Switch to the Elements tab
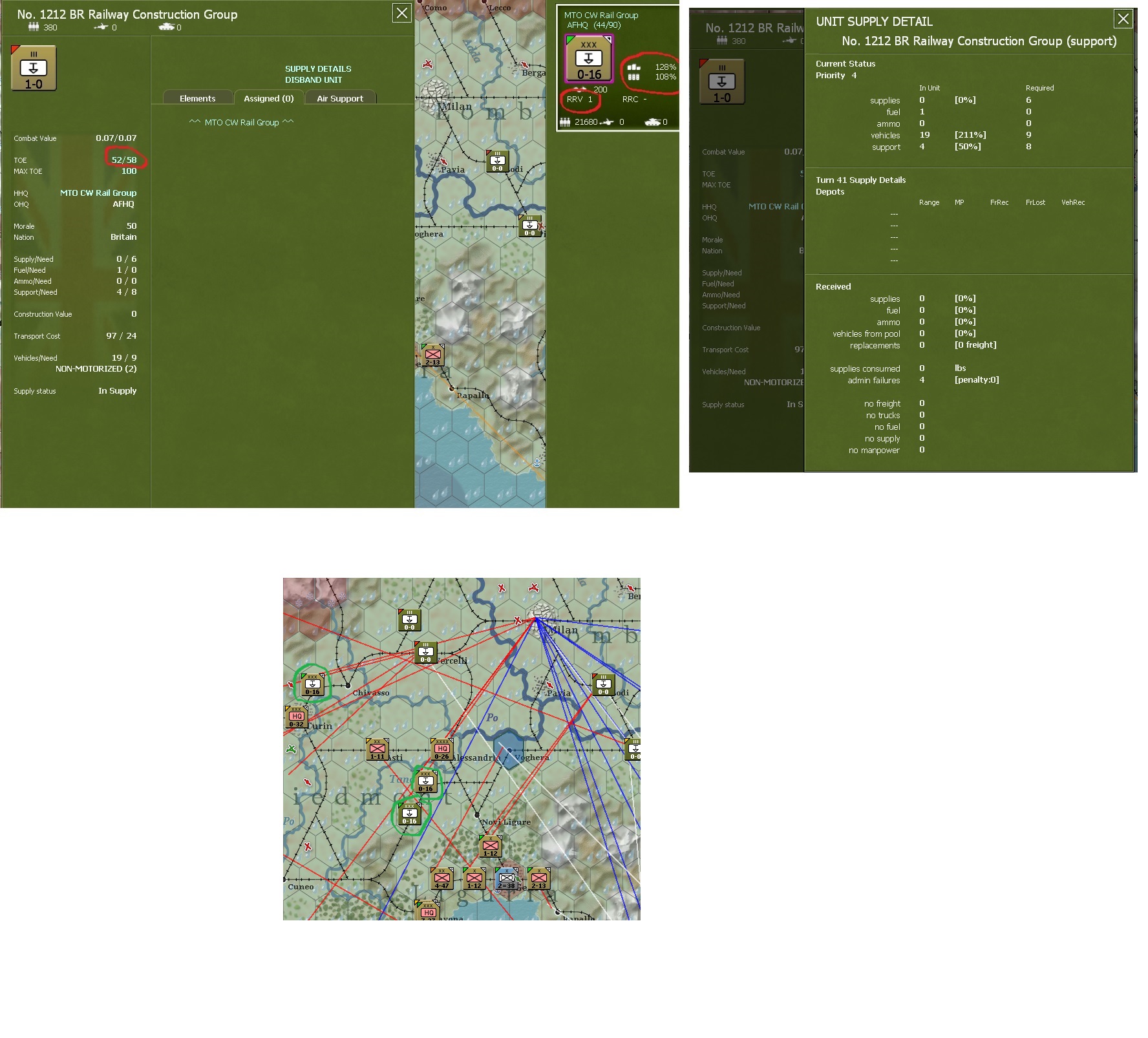Viewport: 1148px width, 1038px height. pos(198,98)
